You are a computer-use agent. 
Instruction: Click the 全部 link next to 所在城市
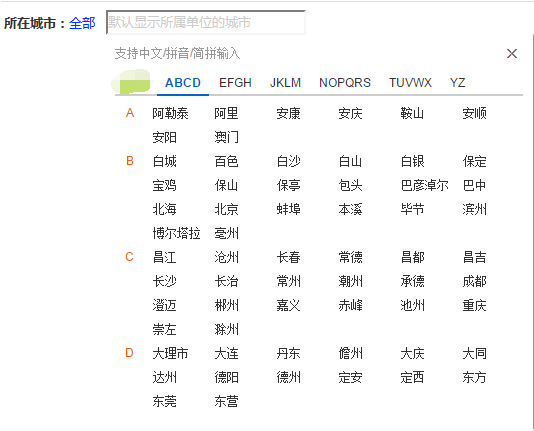tap(82, 23)
